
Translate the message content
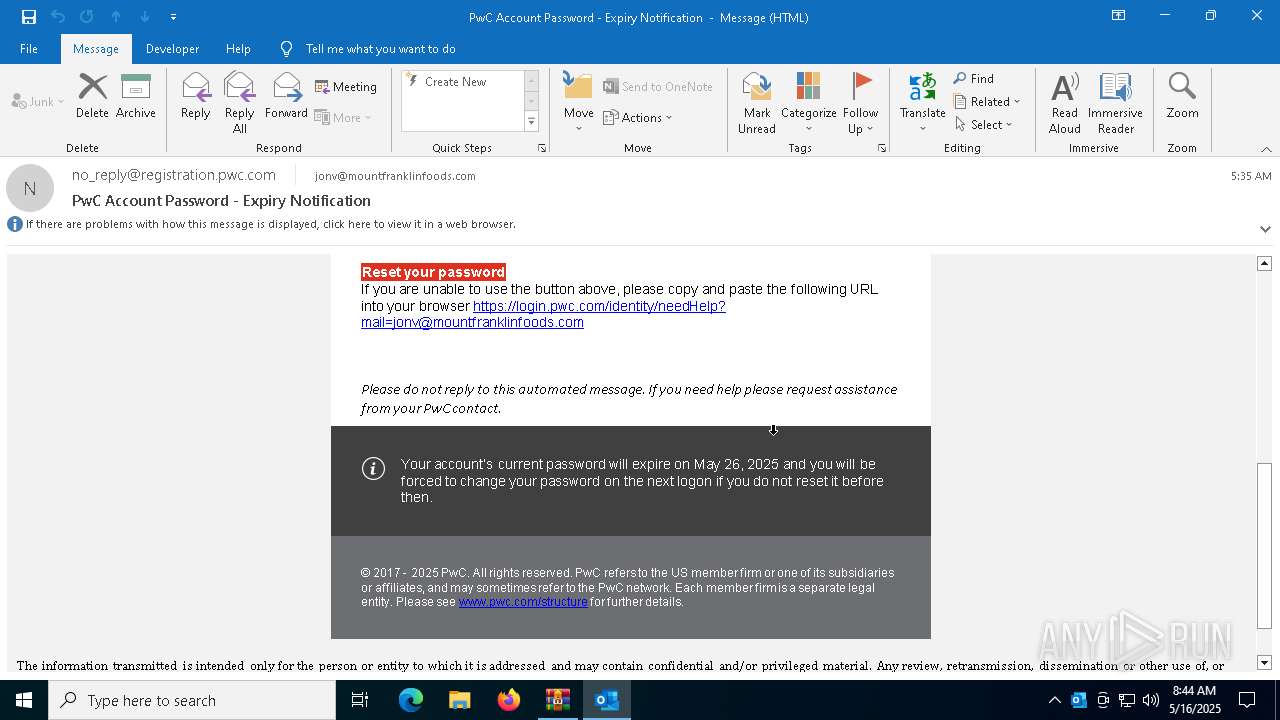pos(922,102)
